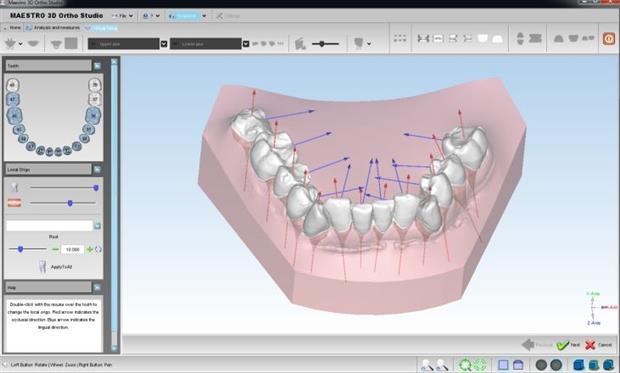Click the vertical up-down arrows icon
Viewport: 620px width, 373px height.
tap(520, 38)
